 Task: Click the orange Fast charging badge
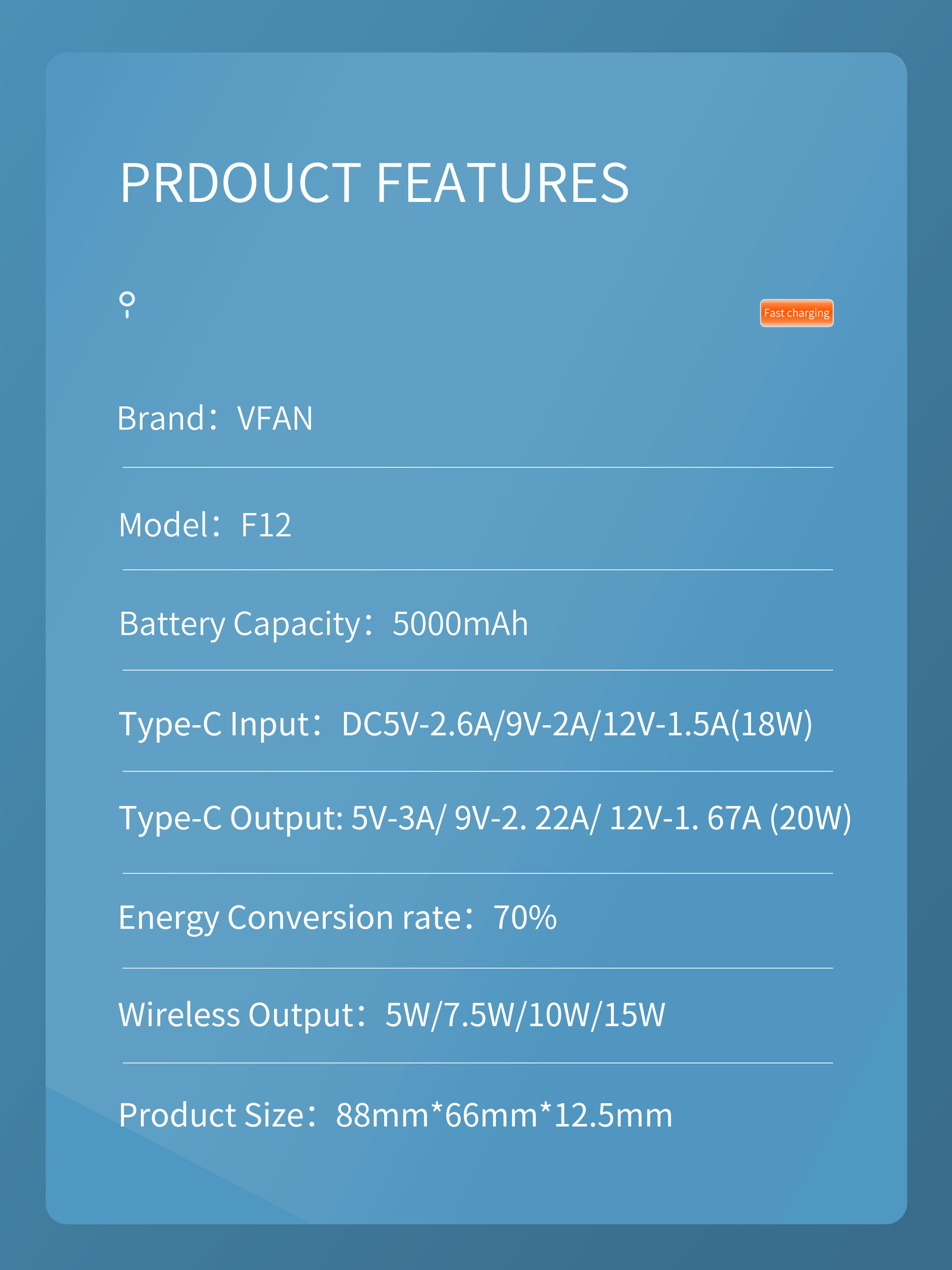(796, 313)
